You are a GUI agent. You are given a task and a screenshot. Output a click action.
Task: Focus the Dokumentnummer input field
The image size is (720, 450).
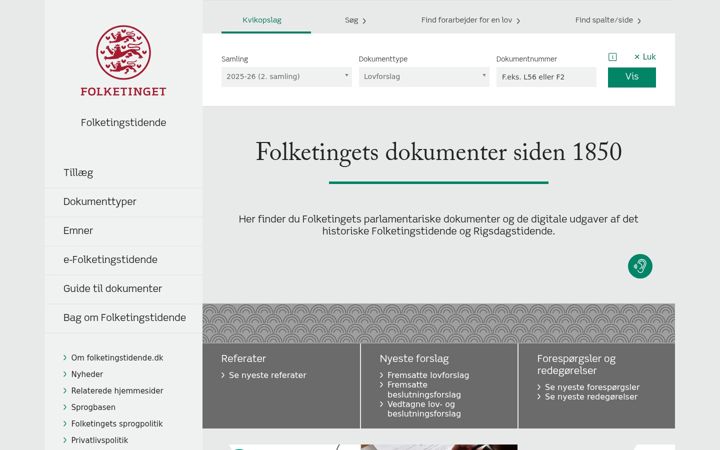546,77
